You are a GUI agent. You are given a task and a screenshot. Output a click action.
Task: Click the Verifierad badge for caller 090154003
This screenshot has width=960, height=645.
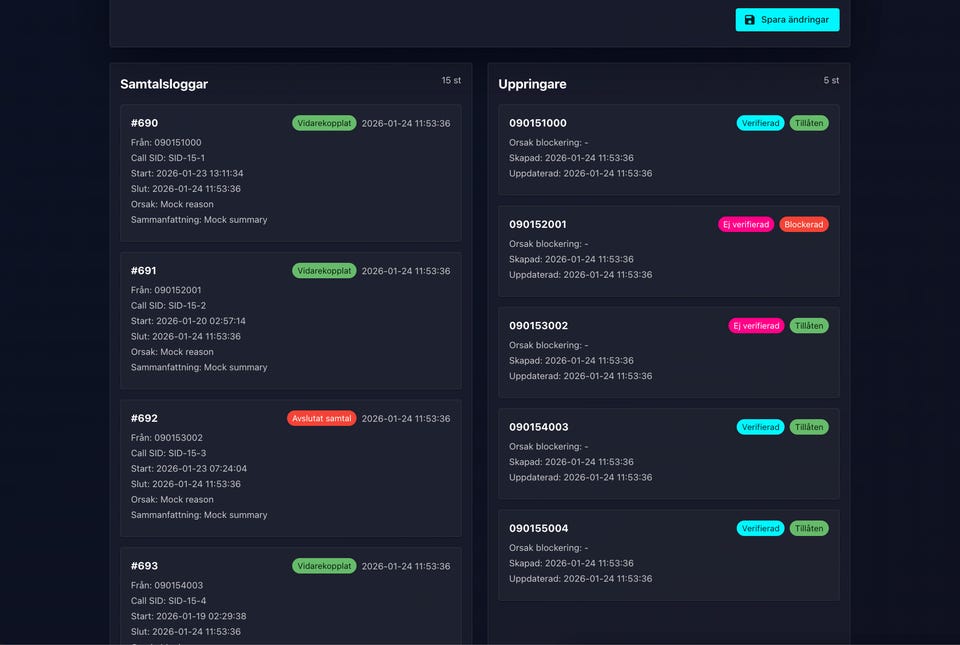tap(760, 427)
